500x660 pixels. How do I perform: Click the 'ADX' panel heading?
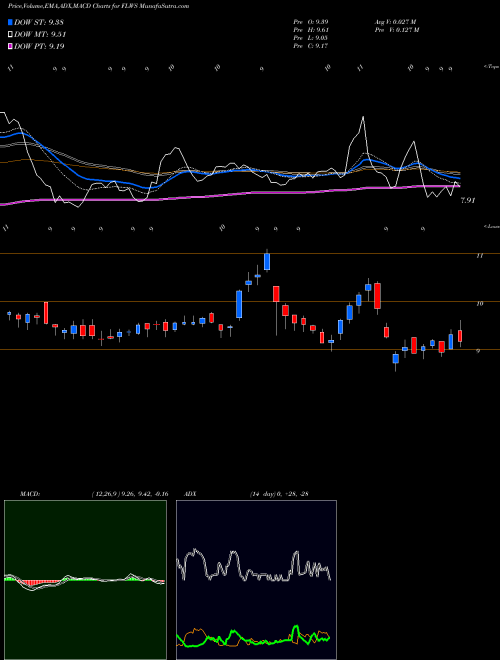click(x=190, y=494)
